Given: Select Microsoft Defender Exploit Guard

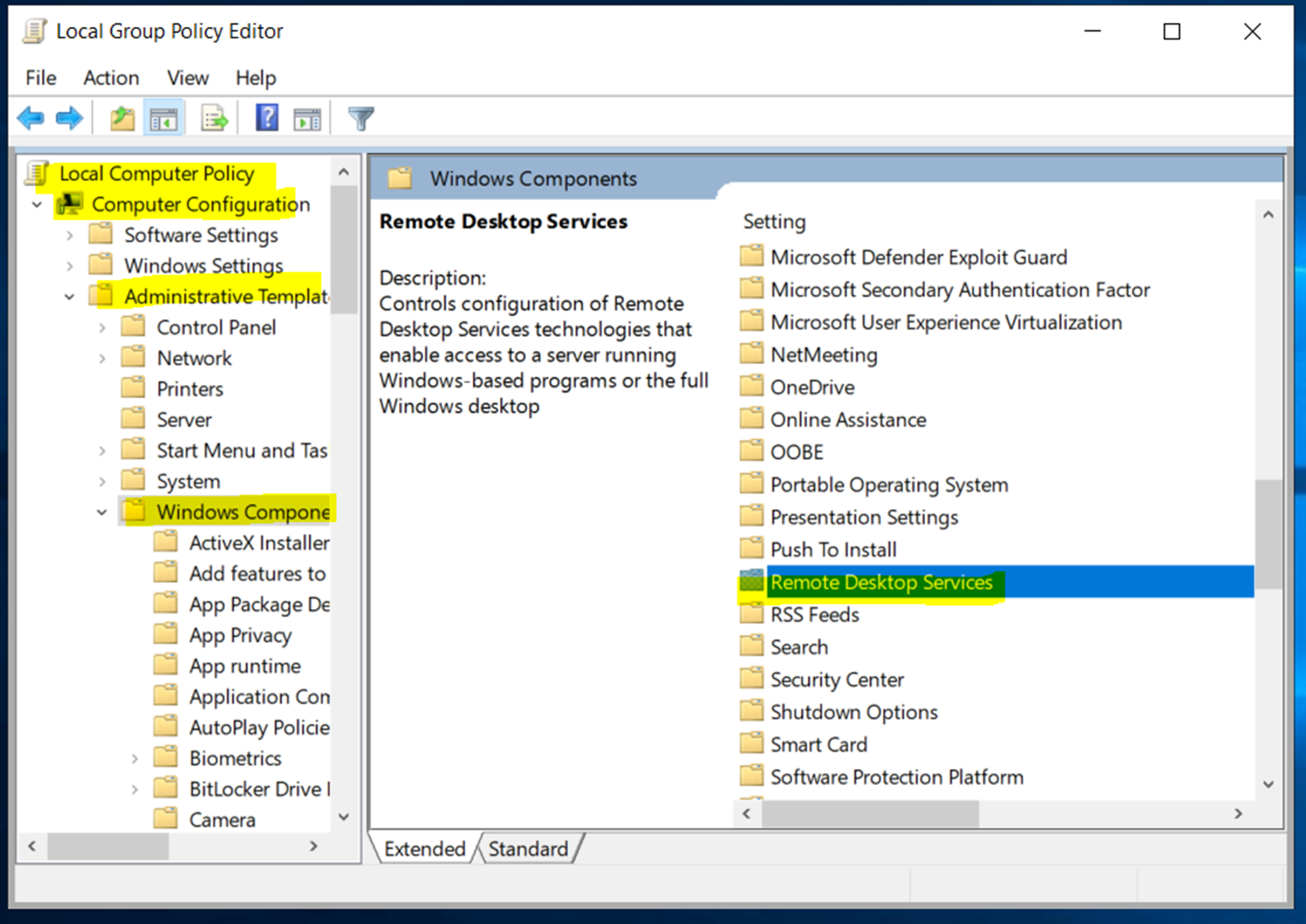Looking at the screenshot, I should click(x=918, y=256).
